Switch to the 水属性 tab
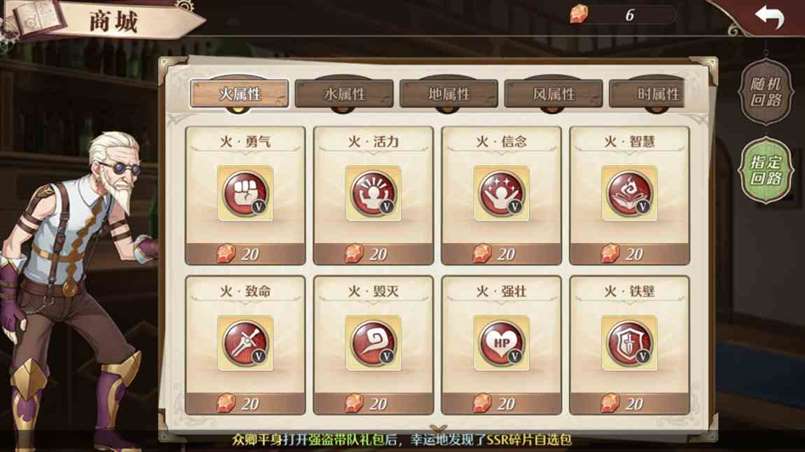 344,93
